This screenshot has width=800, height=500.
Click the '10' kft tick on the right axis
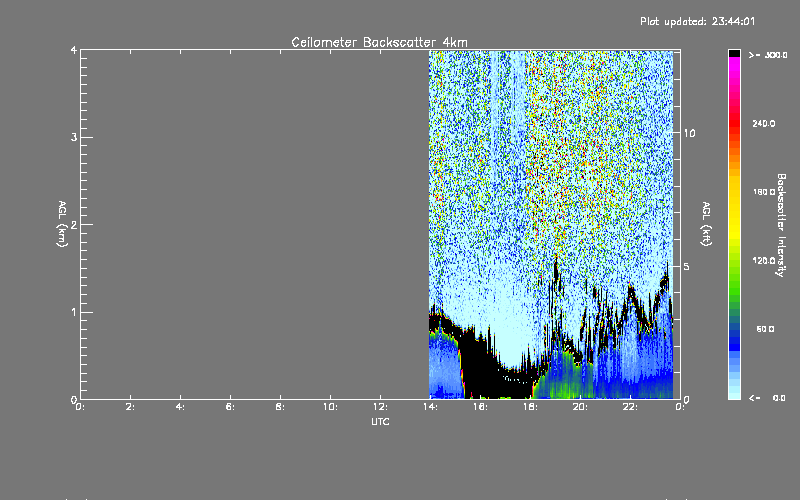click(689, 133)
